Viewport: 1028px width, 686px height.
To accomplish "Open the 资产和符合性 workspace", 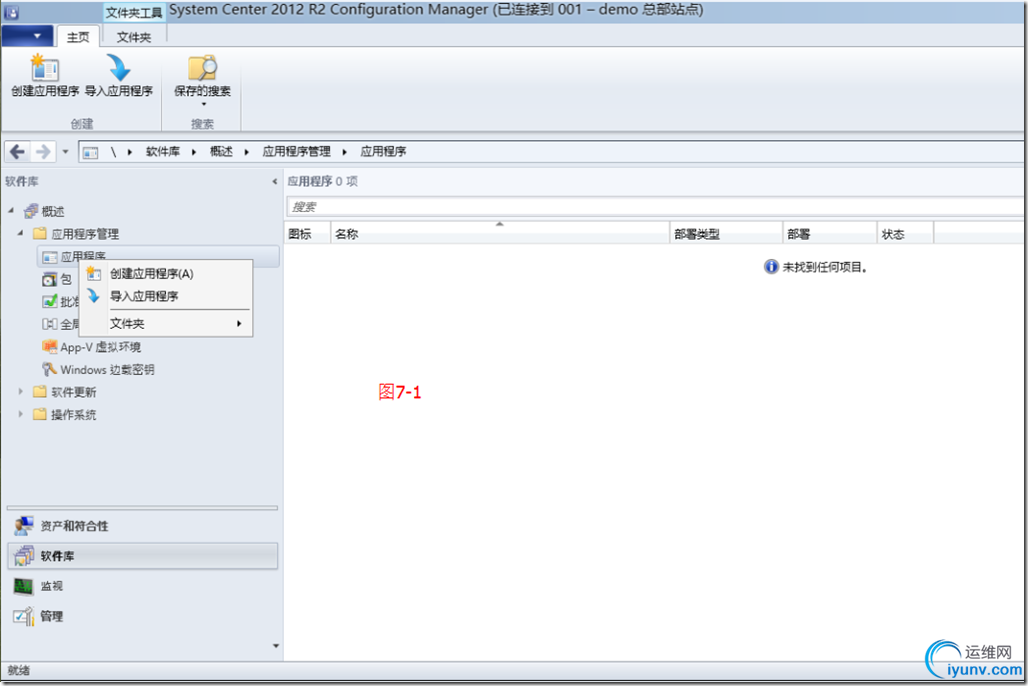I will click(142, 526).
